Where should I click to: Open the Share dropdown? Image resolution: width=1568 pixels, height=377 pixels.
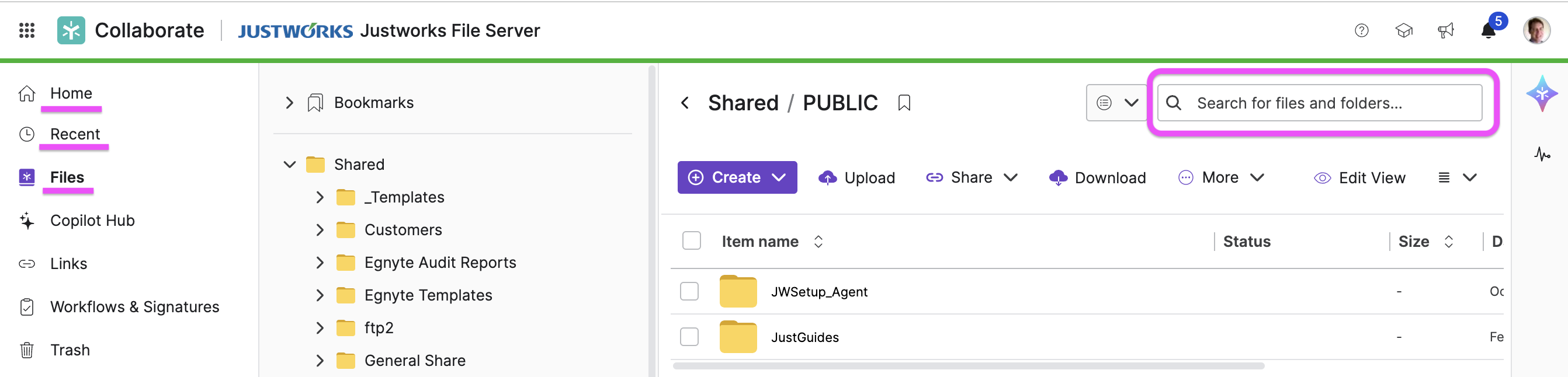tap(972, 177)
